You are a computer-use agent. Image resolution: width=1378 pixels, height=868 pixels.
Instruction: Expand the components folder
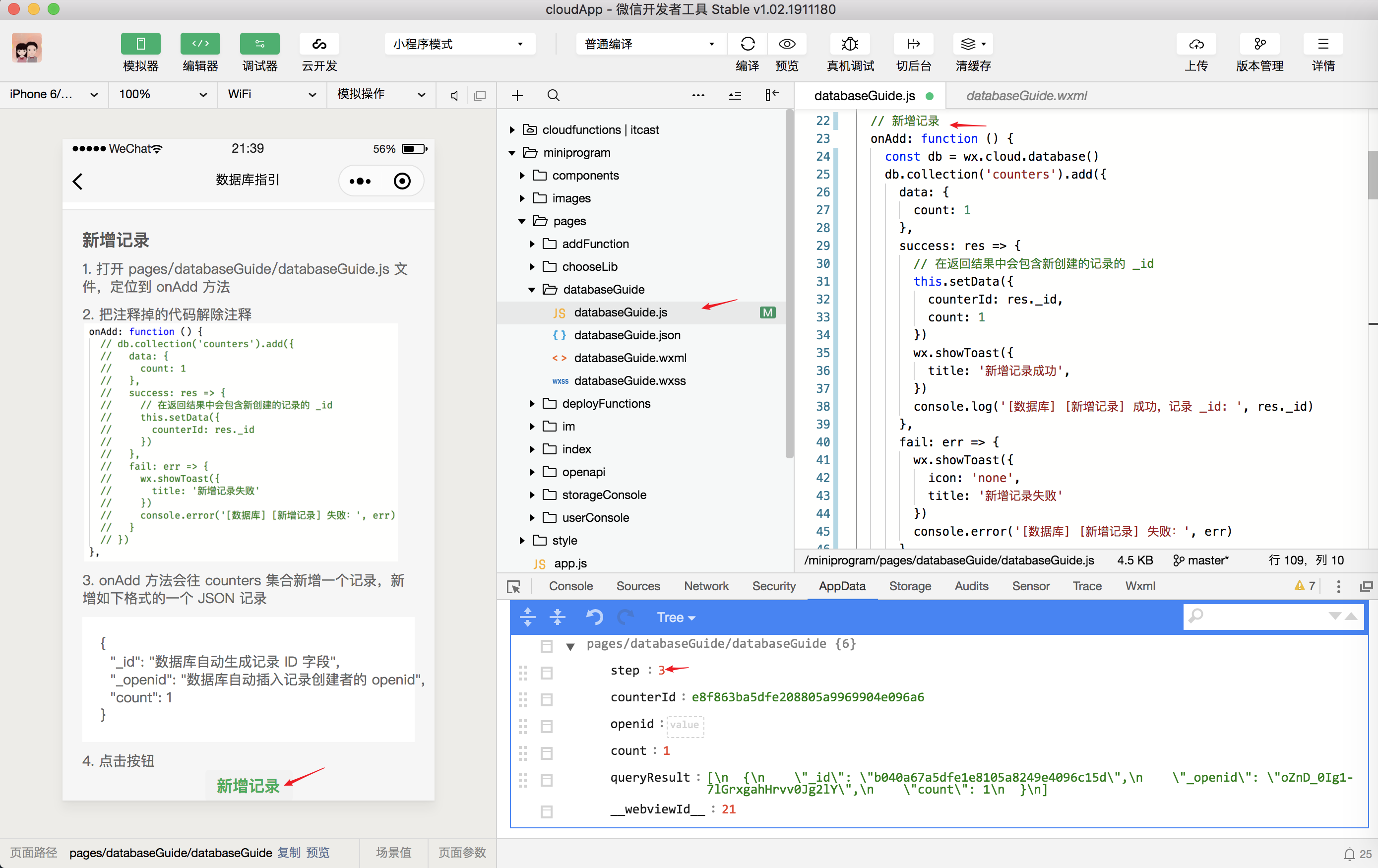[522, 176]
